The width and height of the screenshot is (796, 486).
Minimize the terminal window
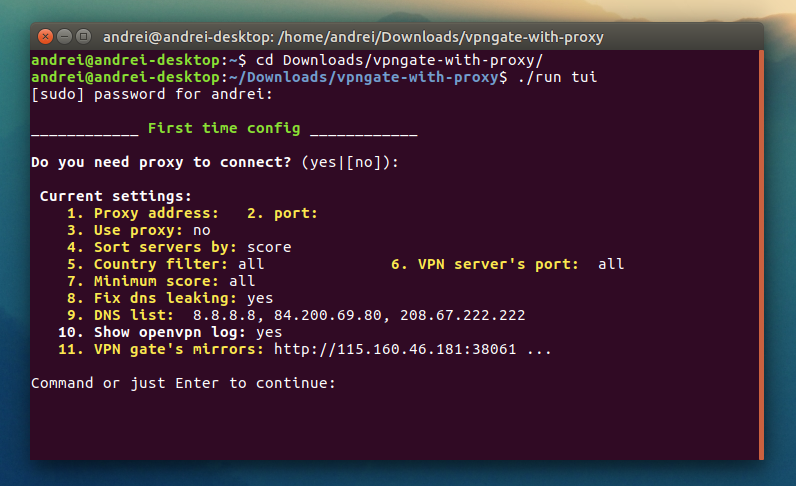(x=64, y=37)
